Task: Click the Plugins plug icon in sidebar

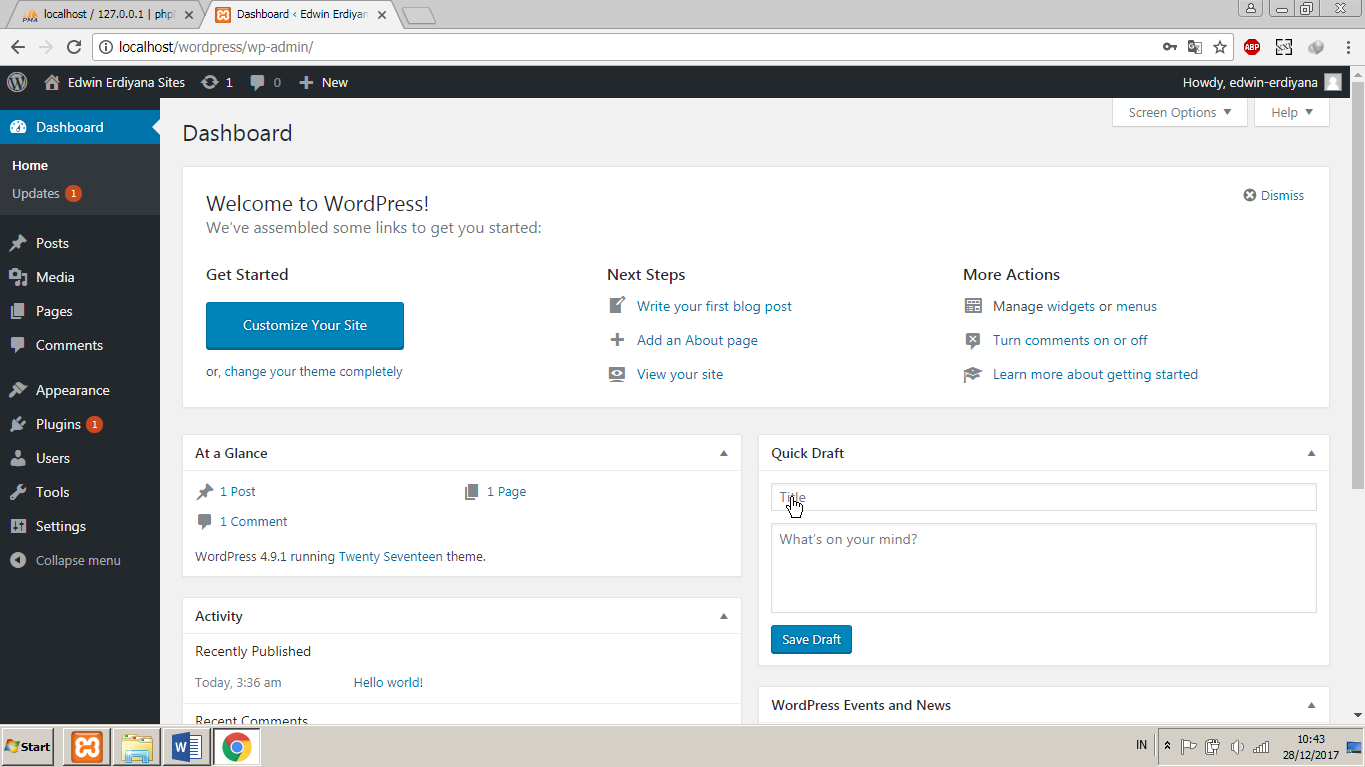Action: point(18,424)
